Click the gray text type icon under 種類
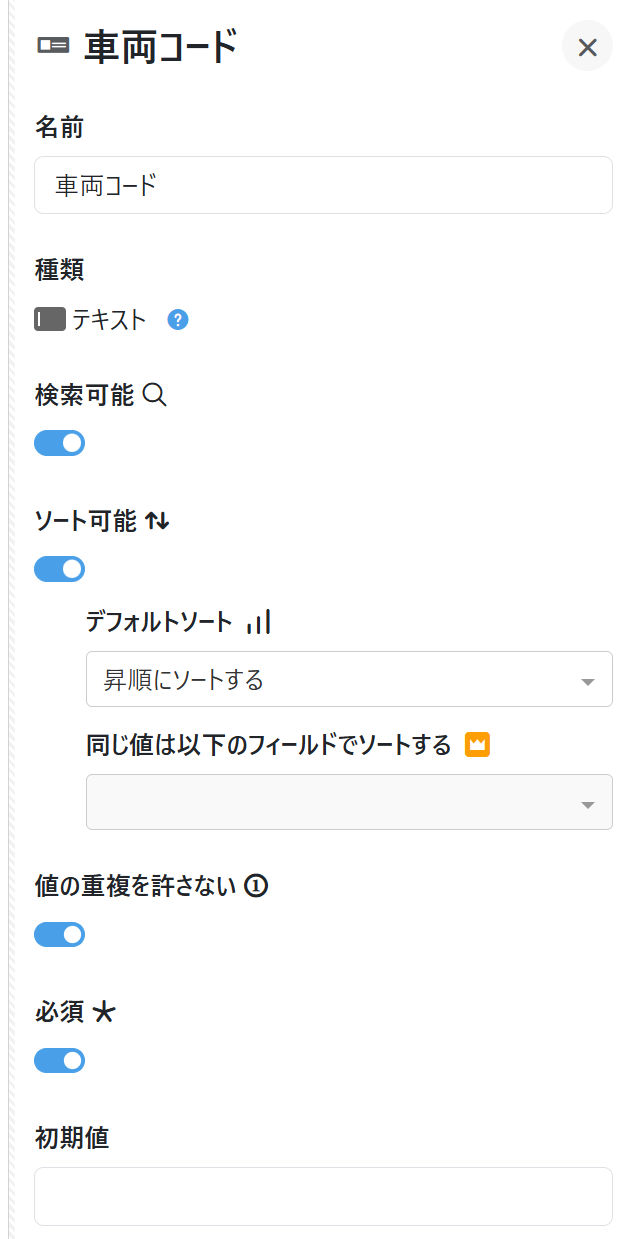 (50, 320)
